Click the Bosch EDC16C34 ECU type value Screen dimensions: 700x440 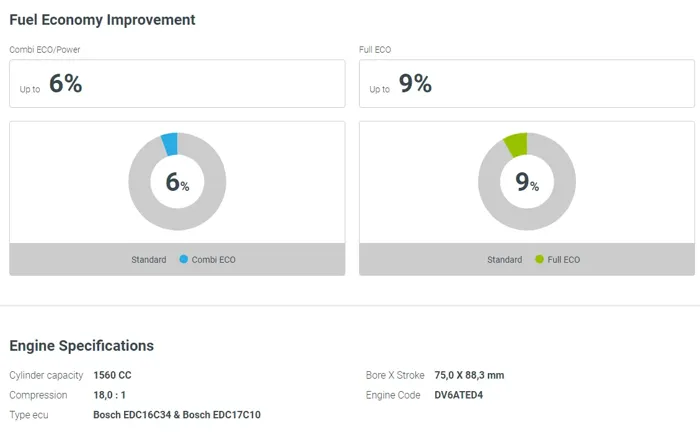point(134,415)
